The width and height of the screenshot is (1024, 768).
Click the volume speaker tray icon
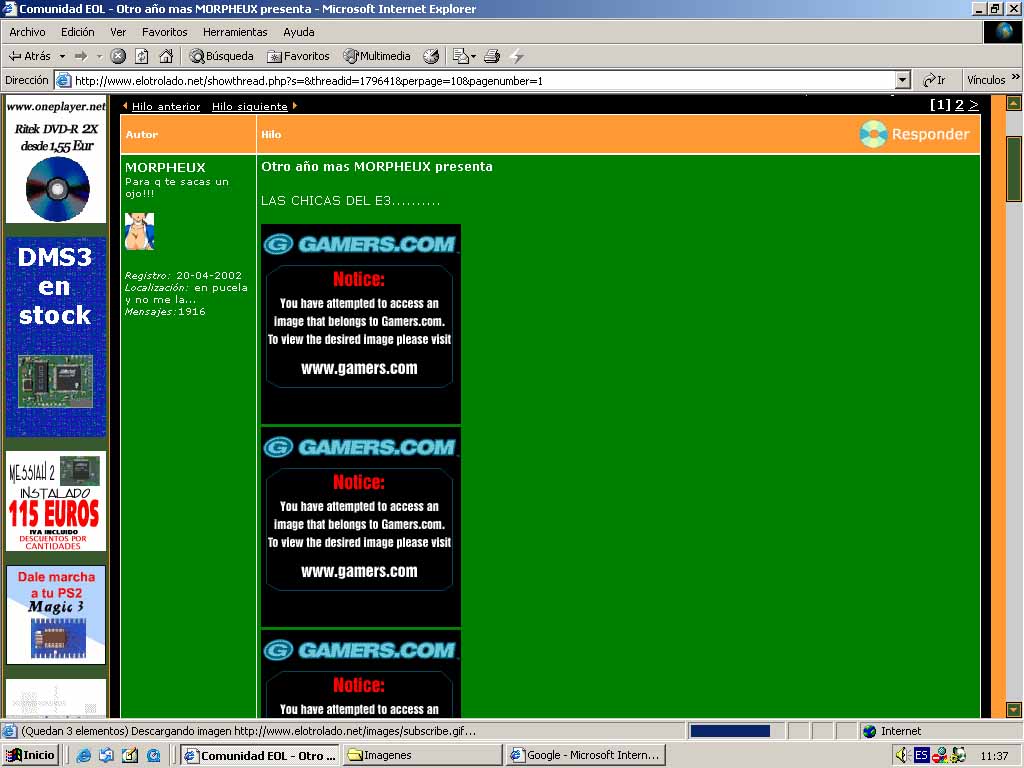[903, 755]
